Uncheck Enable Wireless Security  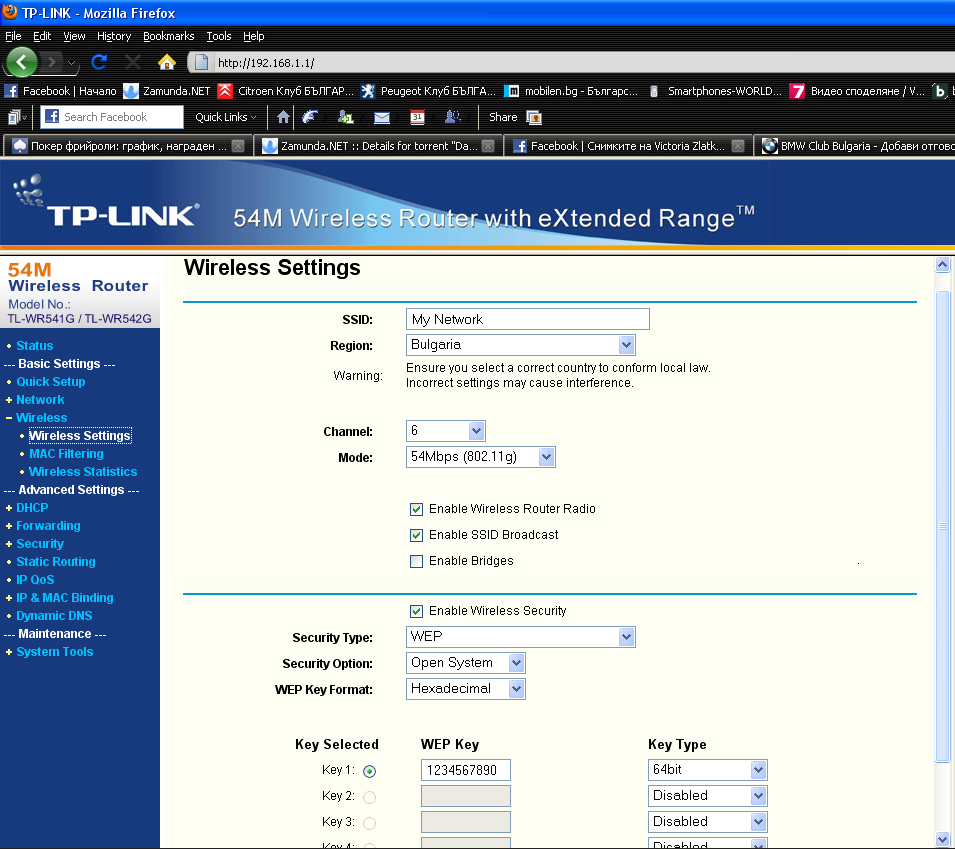[417, 611]
